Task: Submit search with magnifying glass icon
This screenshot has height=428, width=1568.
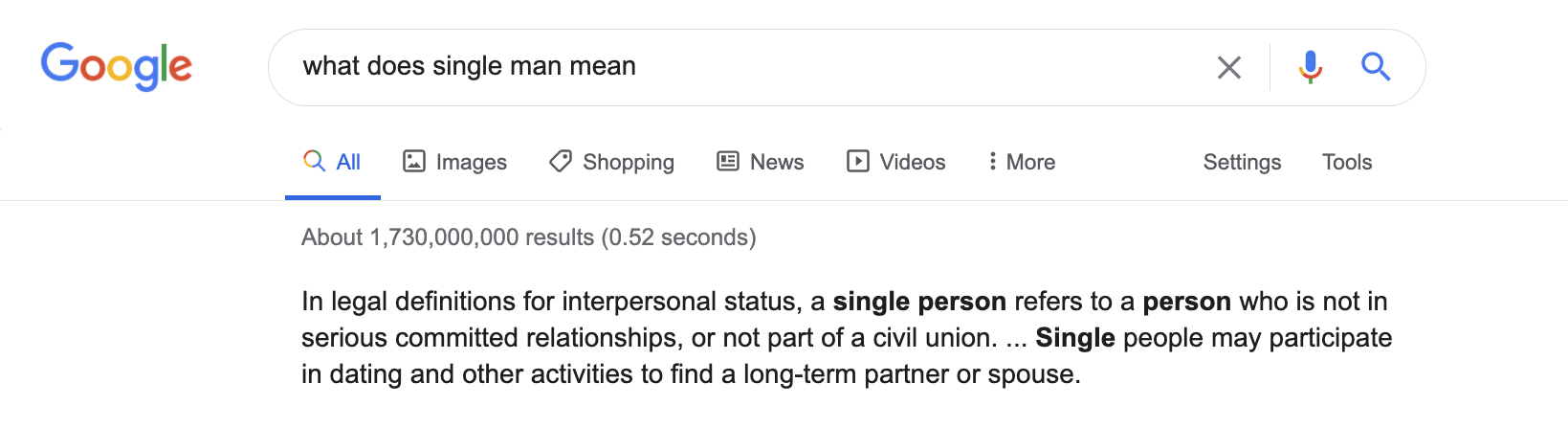Action: [x=1375, y=67]
